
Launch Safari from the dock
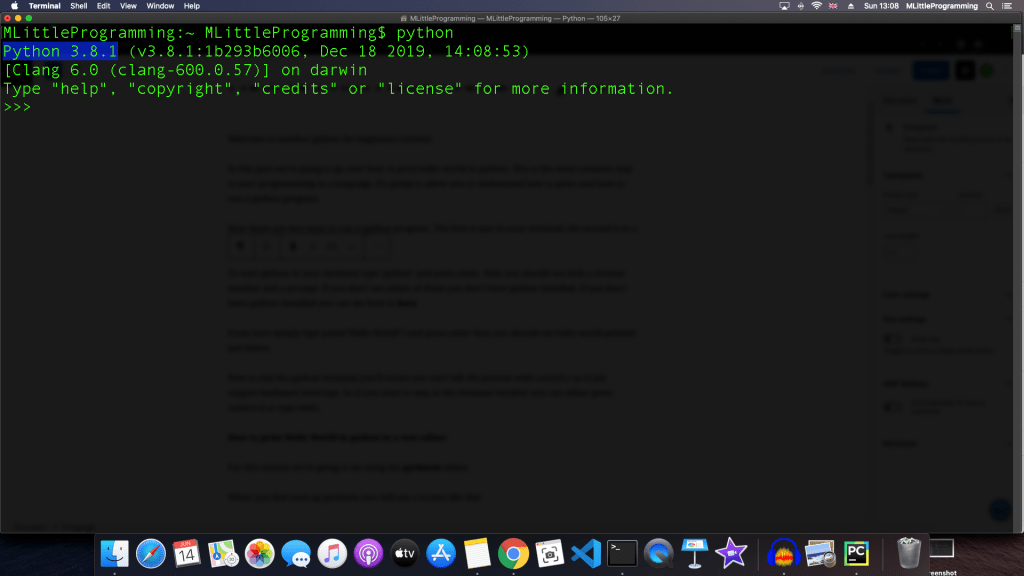point(151,552)
